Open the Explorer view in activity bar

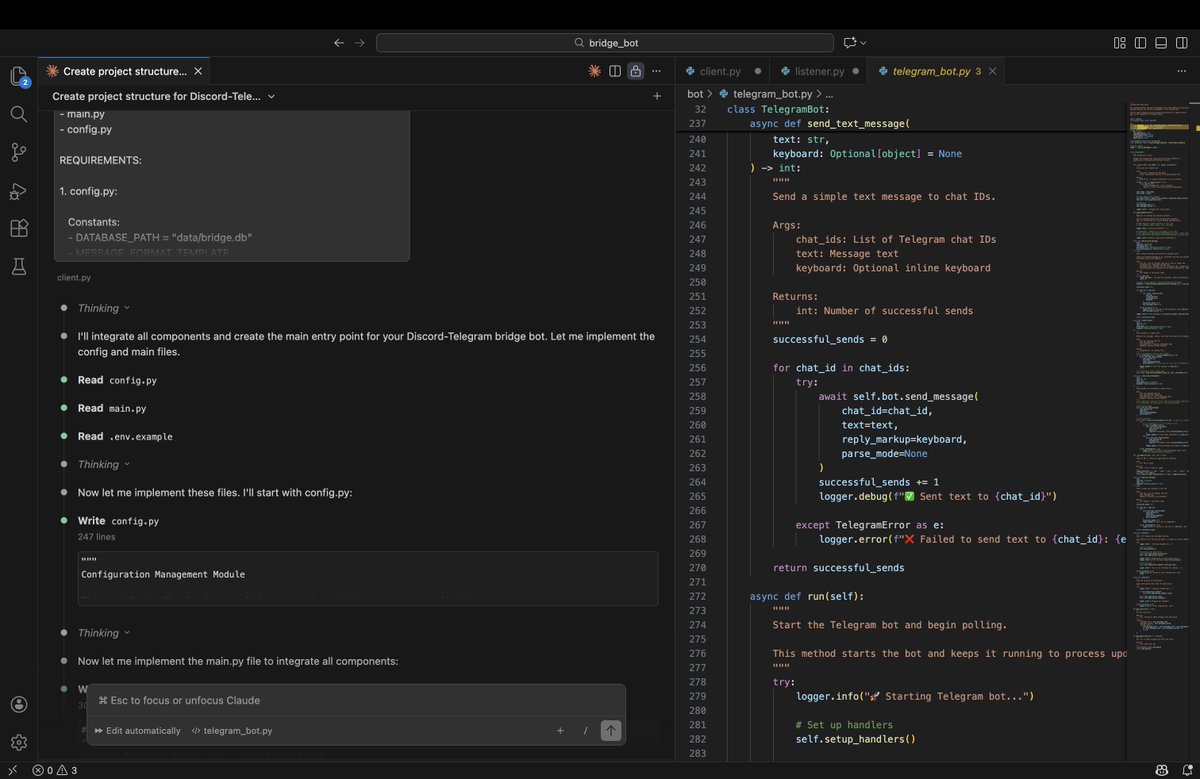click(x=18, y=76)
